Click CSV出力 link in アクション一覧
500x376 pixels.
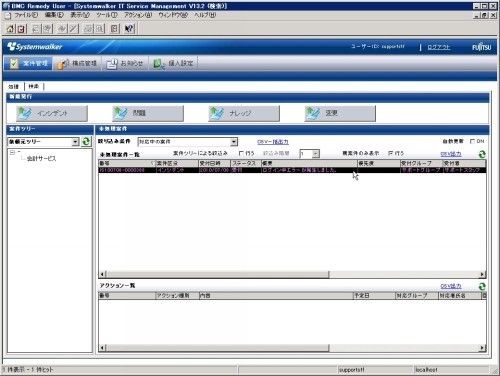451,286
